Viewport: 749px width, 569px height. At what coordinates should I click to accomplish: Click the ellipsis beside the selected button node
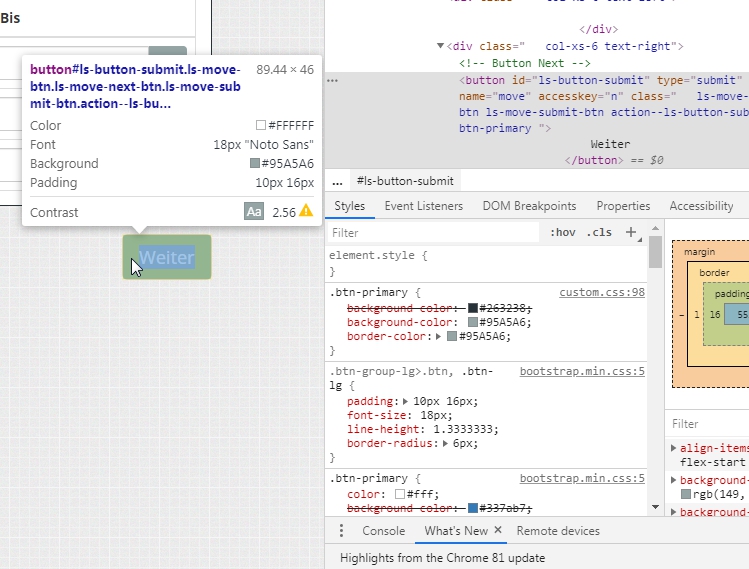click(333, 80)
